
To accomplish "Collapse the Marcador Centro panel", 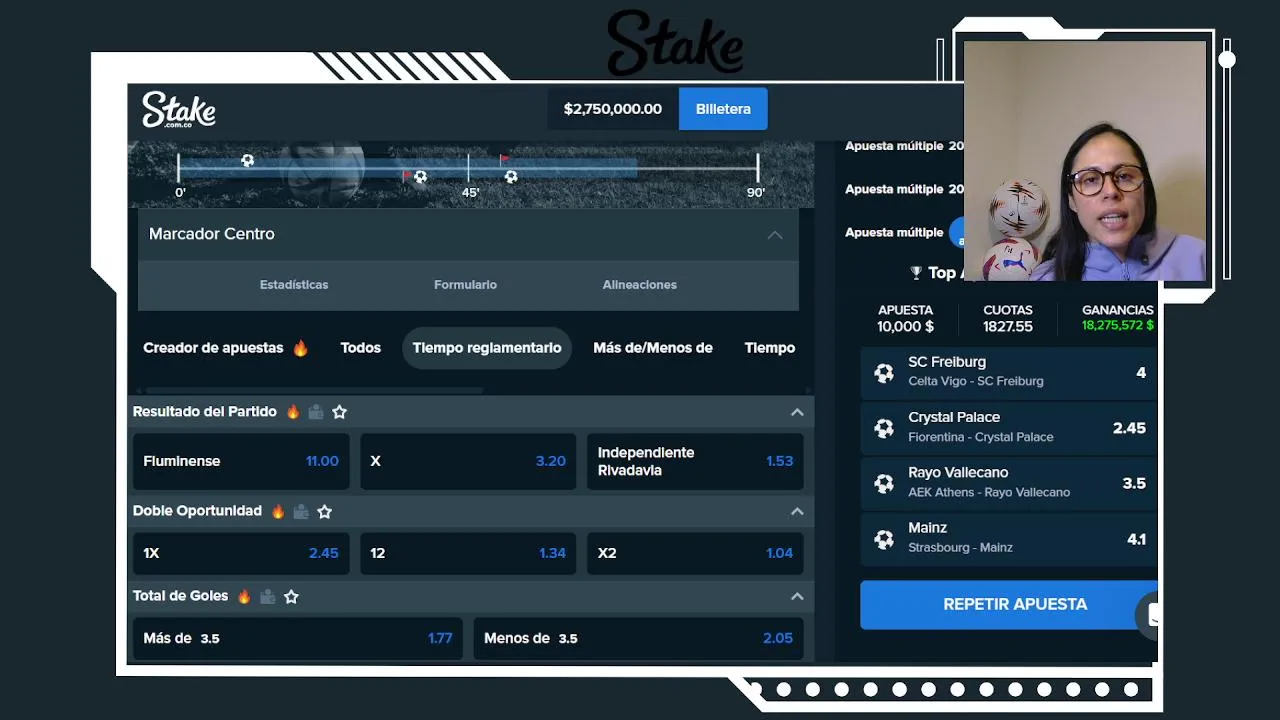I will pos(775,234).
